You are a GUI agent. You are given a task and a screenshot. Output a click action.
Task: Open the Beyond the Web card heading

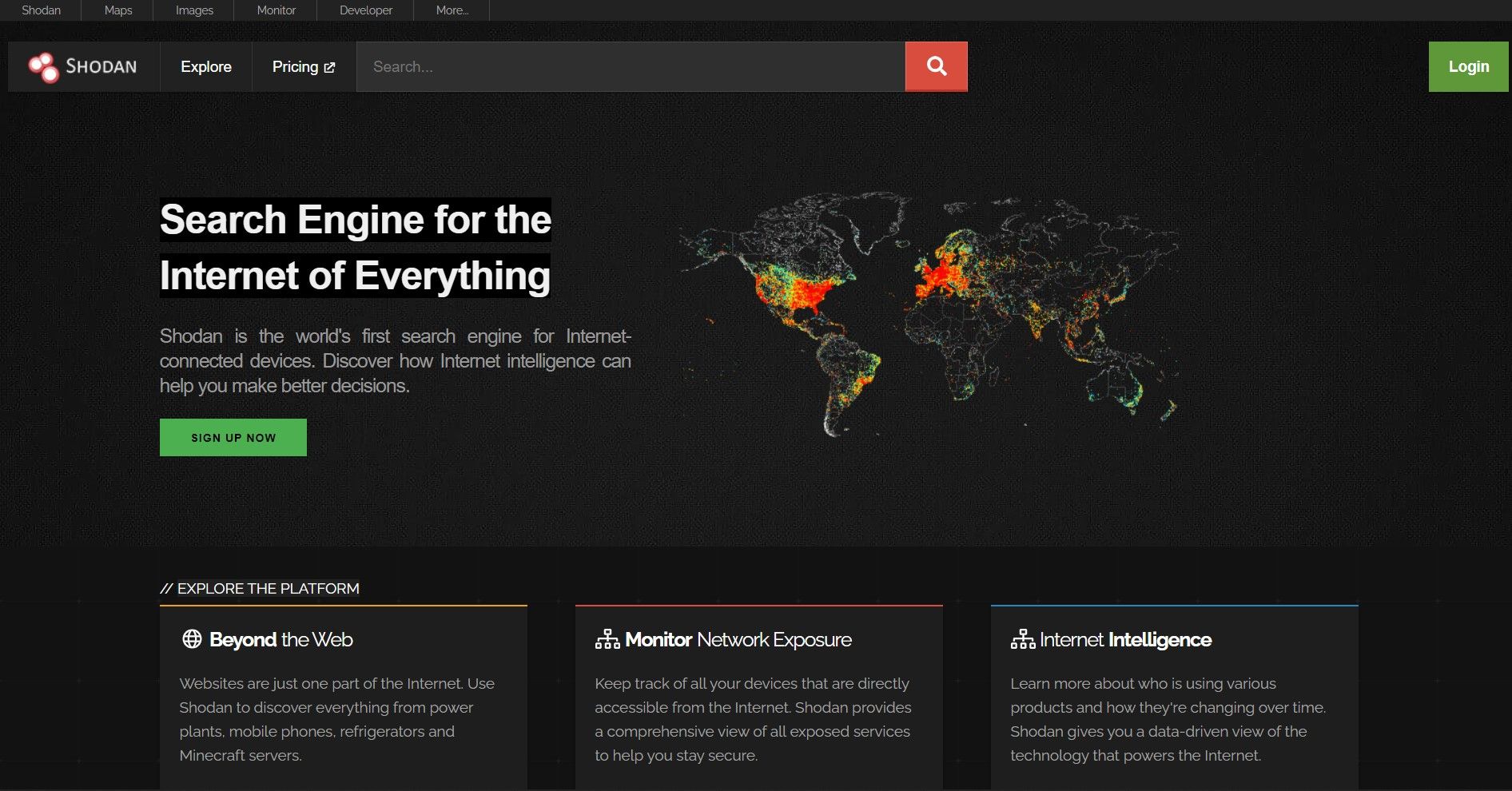click(281, 639)
